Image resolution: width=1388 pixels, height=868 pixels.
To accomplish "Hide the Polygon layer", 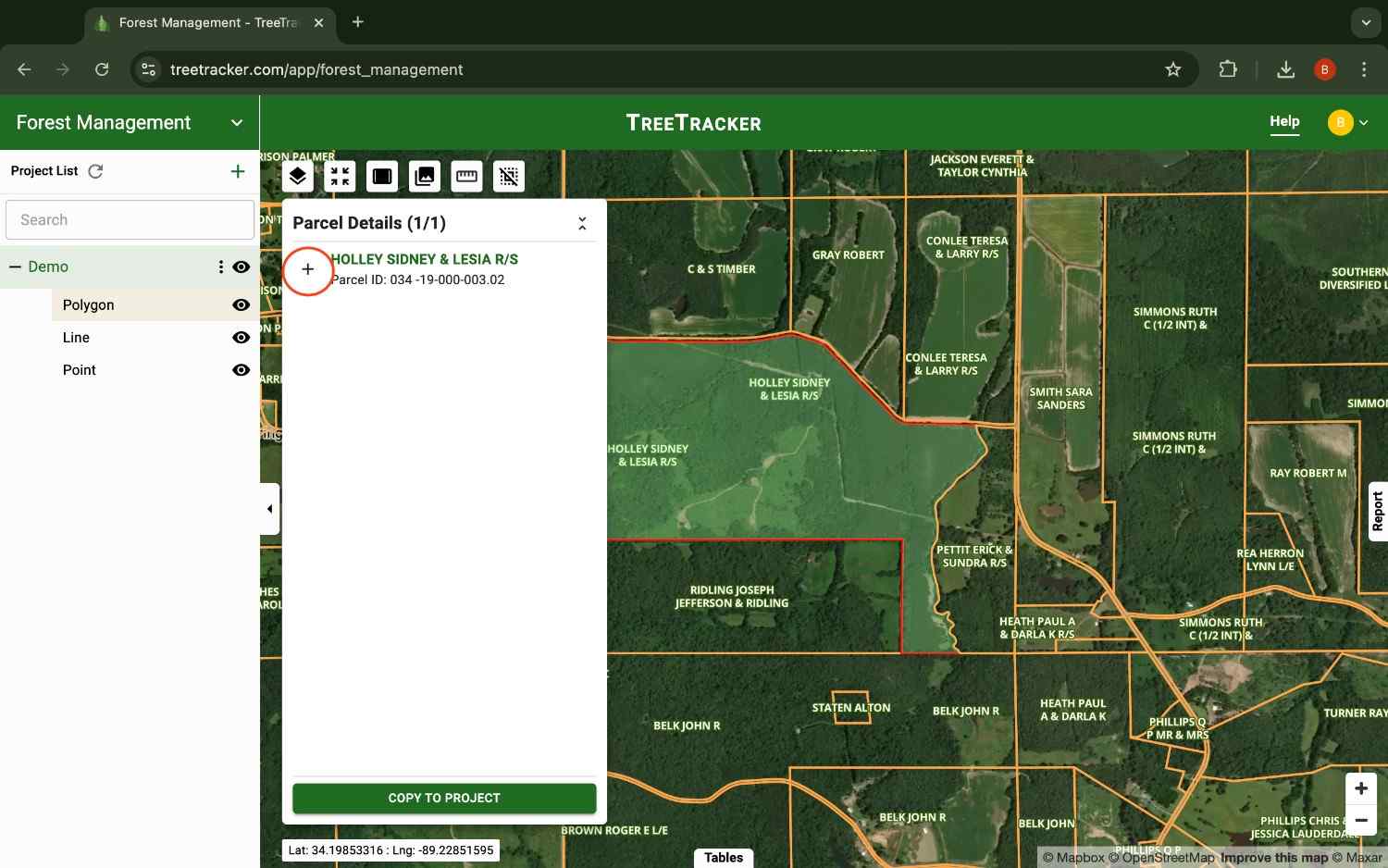I will click(241, 304).
